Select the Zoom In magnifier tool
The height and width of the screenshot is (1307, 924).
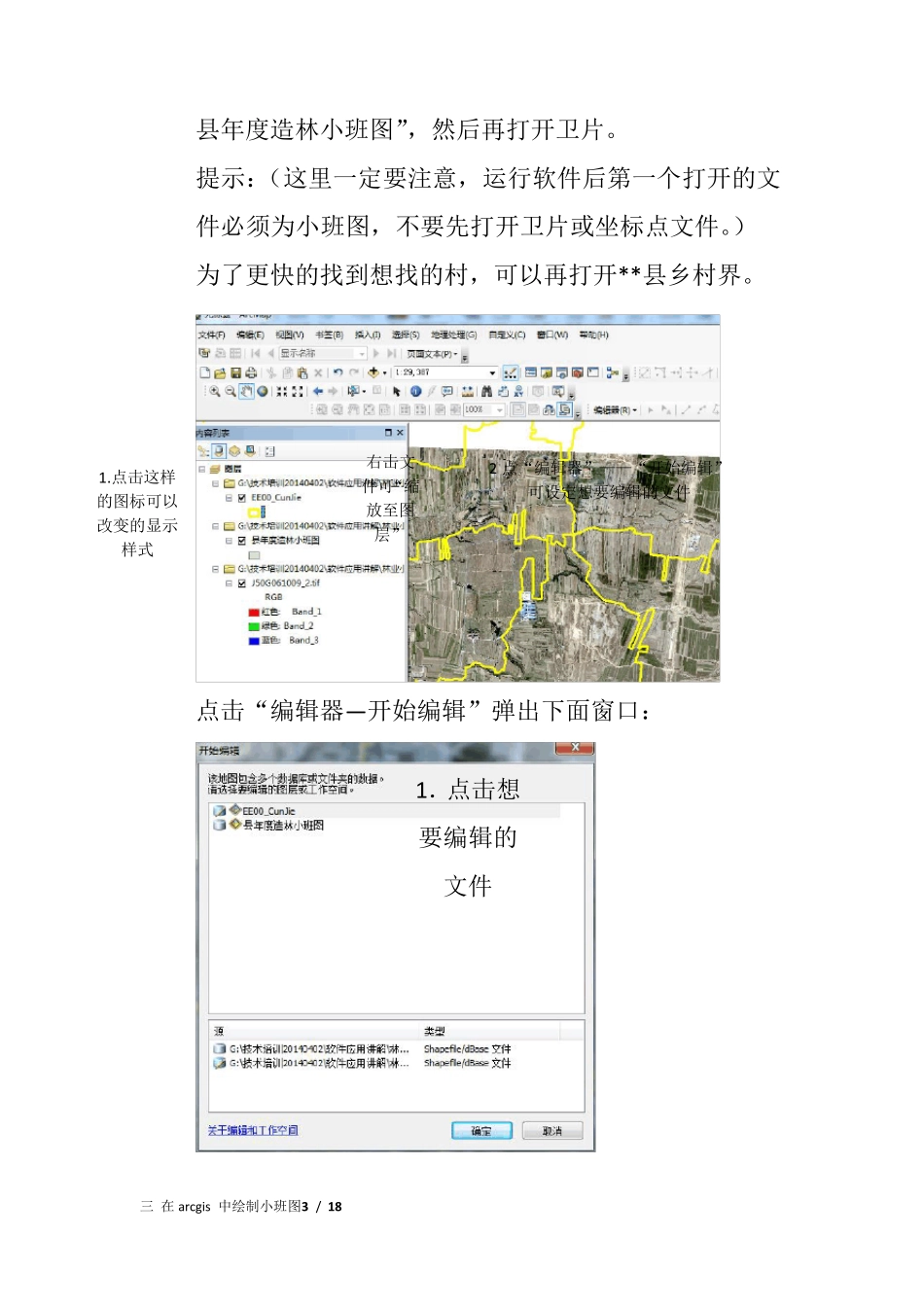pyautogui.click(x=215, y=392)
